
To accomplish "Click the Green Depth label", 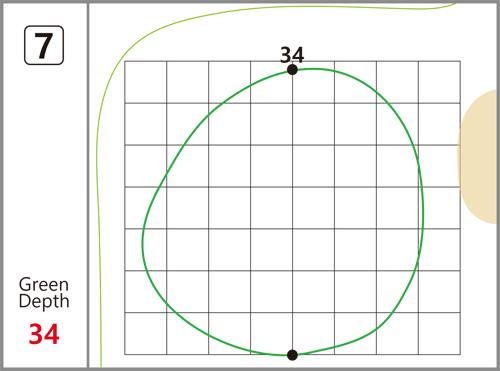I will pos(44,293).
